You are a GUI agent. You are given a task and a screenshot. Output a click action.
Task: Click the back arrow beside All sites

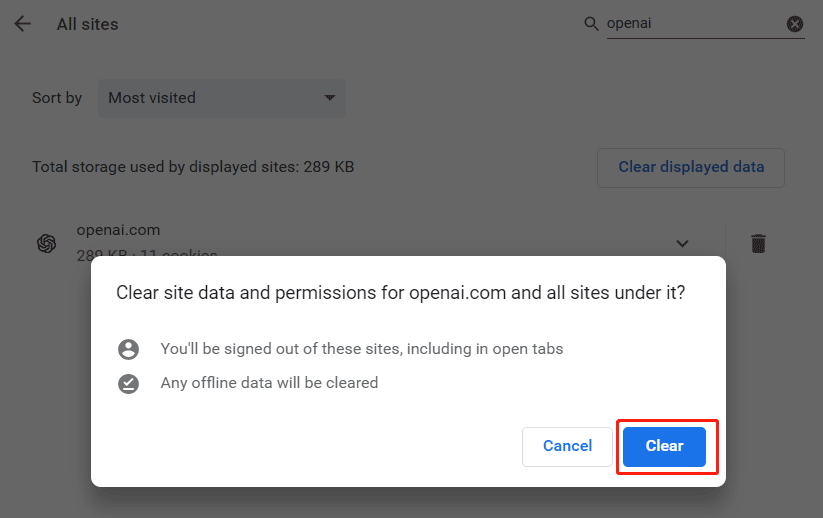tap(22, 24)
